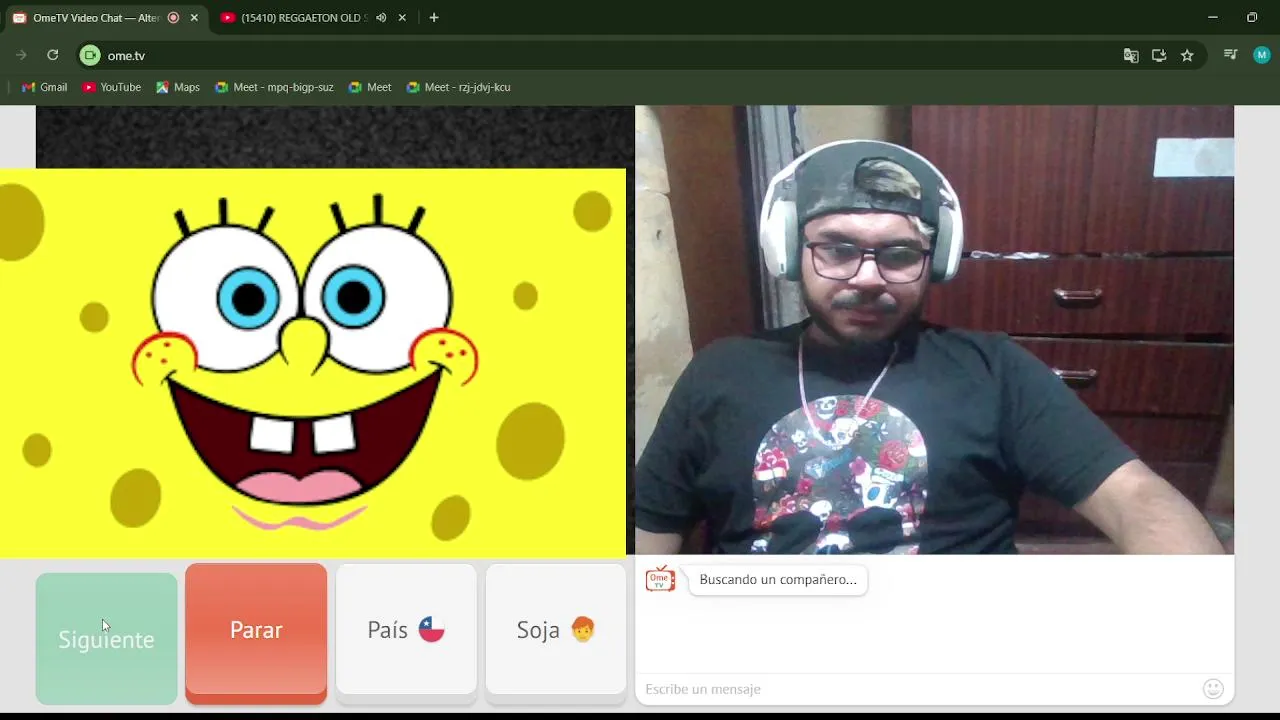Image resolution: width=1280 pixels, height=720 pixels.
Task: Open the Soja gender selector
Action: 556,630
